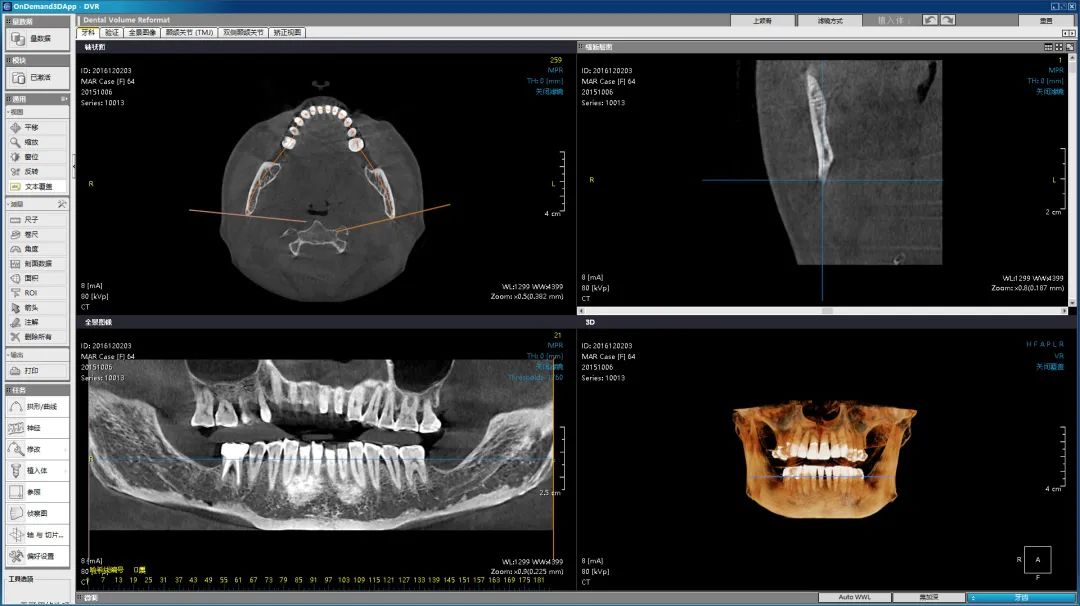Open the 参照 task in the task panel
Screen dimensions: 1080x606
[37, 492]
